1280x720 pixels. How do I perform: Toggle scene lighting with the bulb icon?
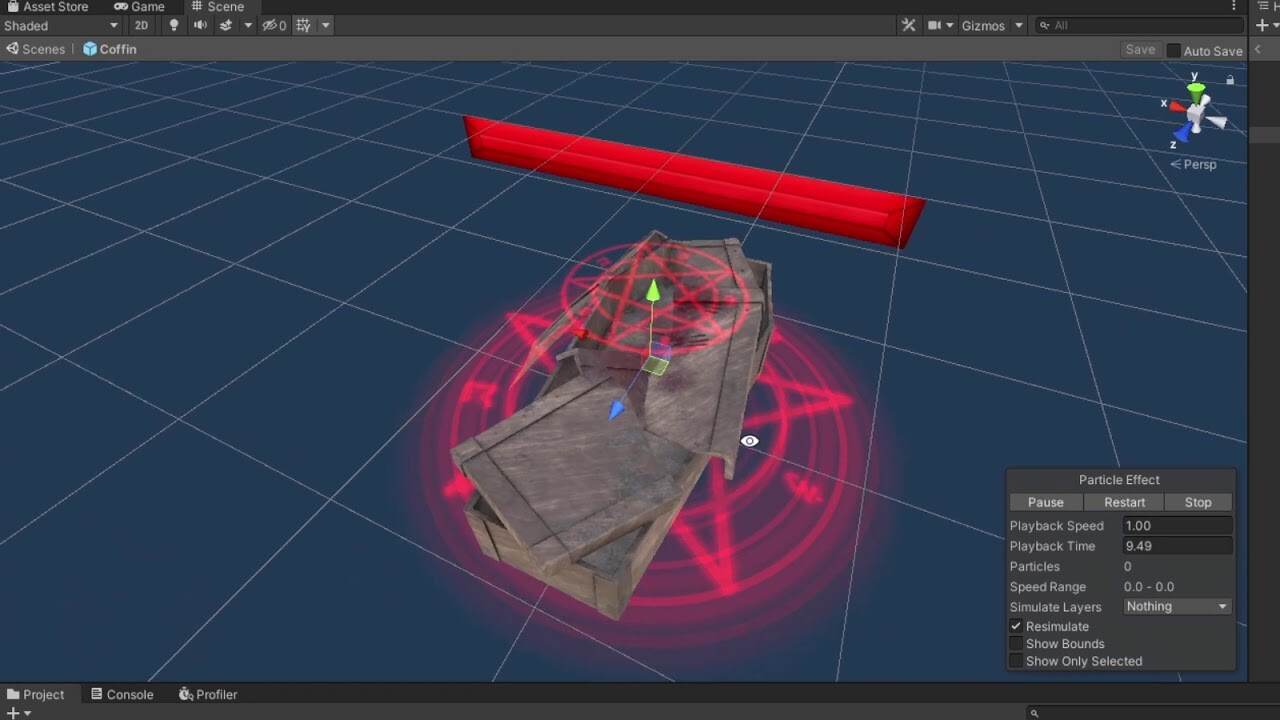pyautogui.click(x=172, y=25)
